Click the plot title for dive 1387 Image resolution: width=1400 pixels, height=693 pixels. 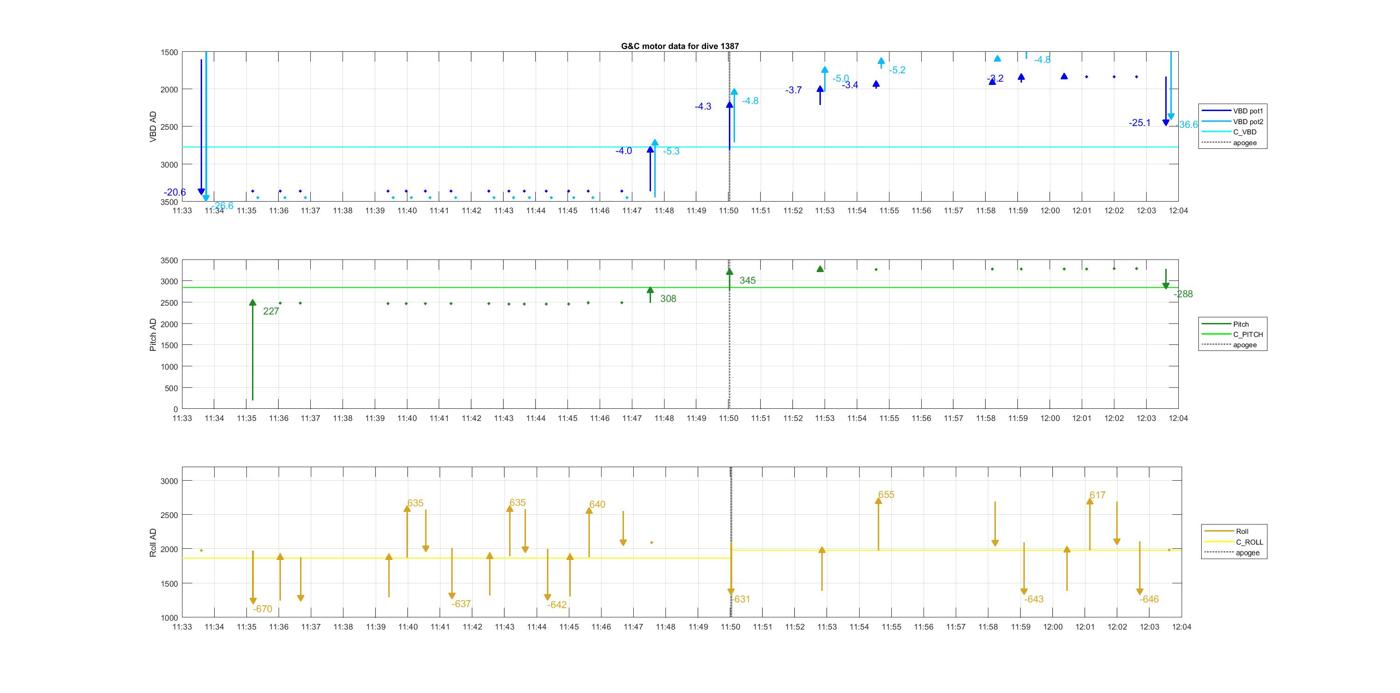680,46
